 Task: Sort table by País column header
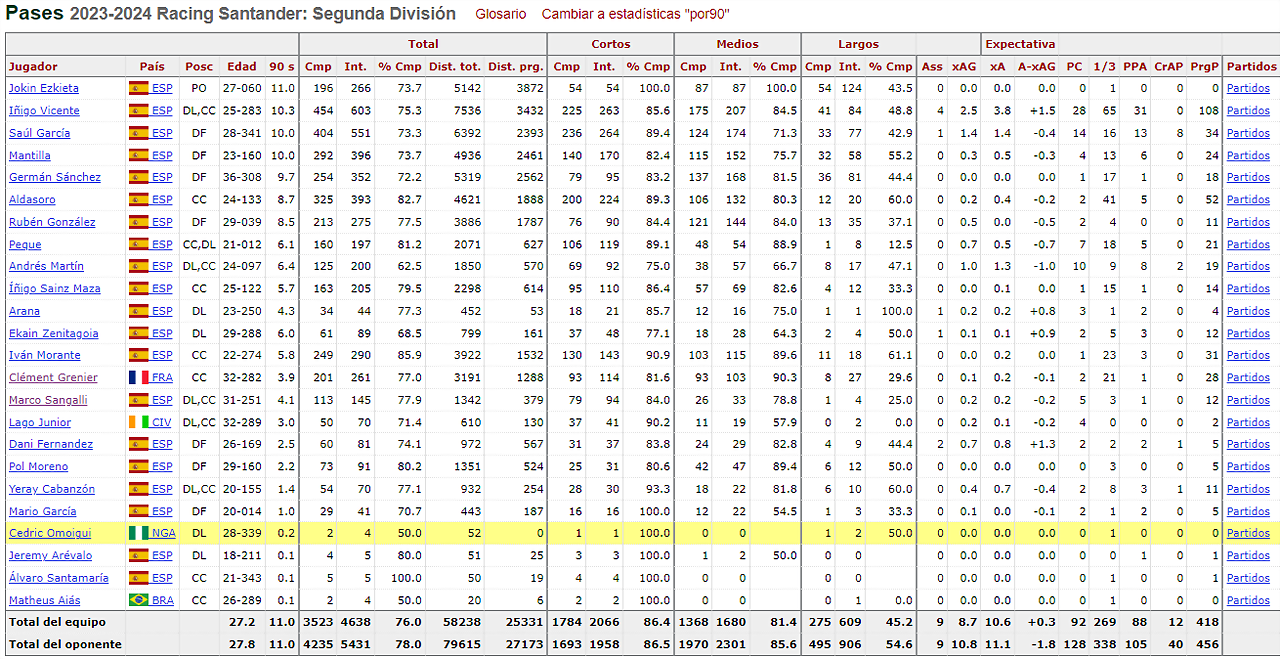153,66
